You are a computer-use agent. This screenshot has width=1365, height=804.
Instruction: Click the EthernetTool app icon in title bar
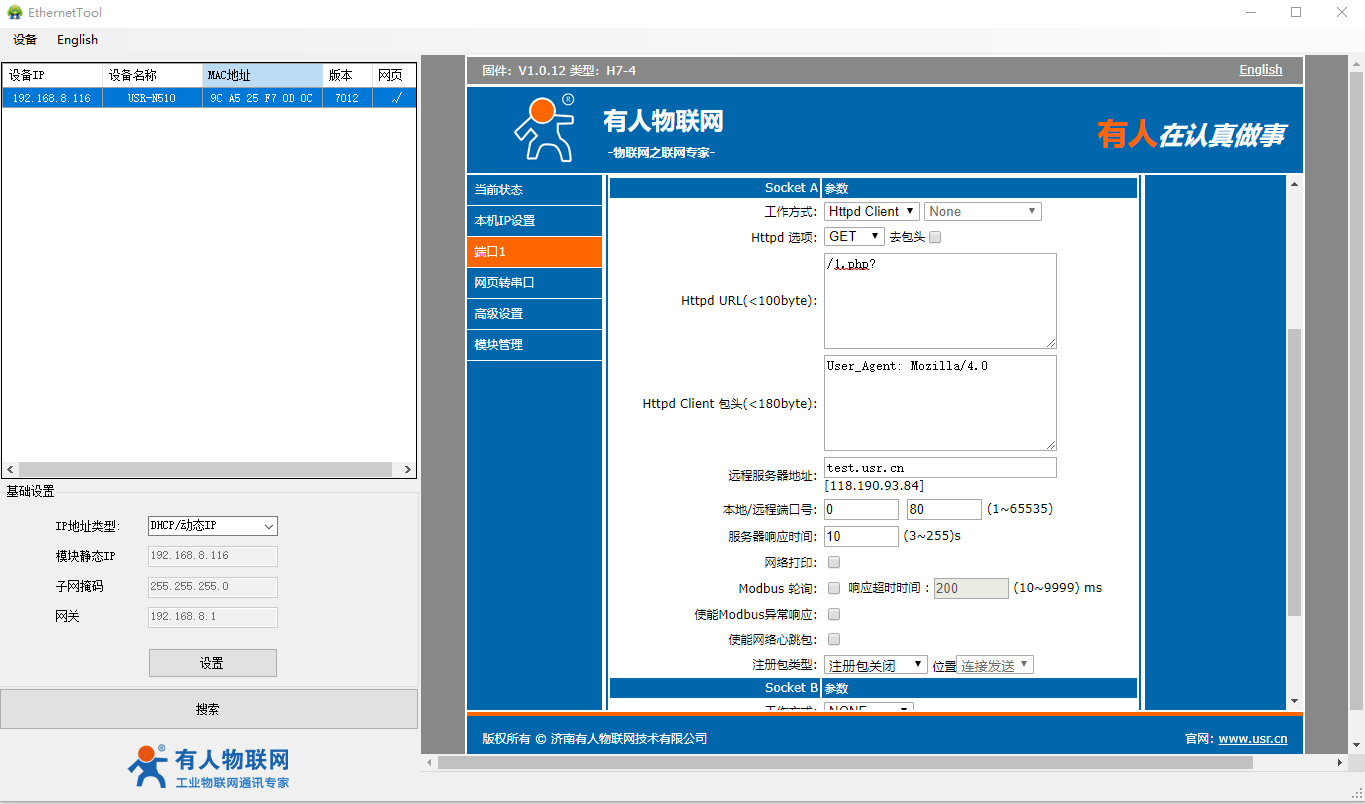[x=14, y=12]
